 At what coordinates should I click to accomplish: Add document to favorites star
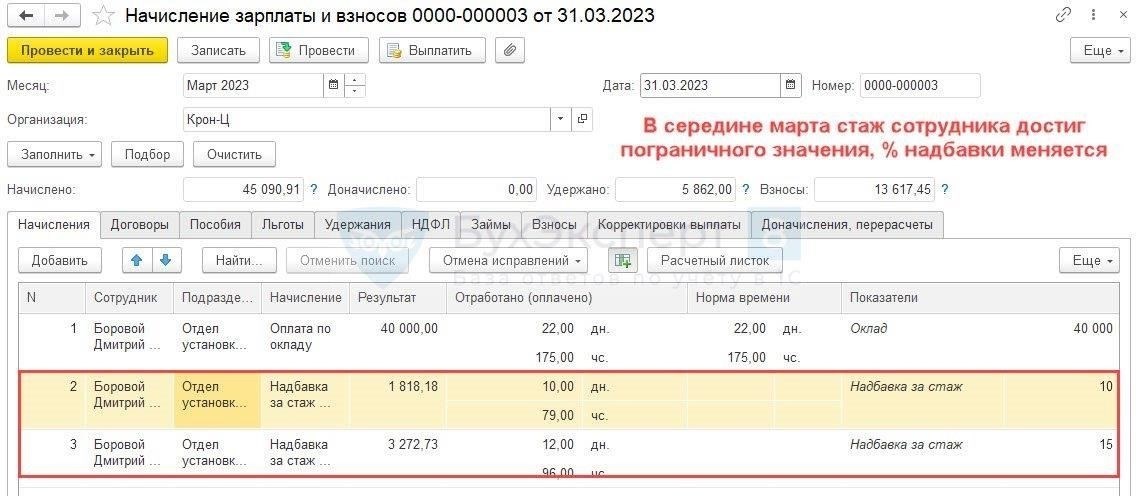[x=104, y=15]
